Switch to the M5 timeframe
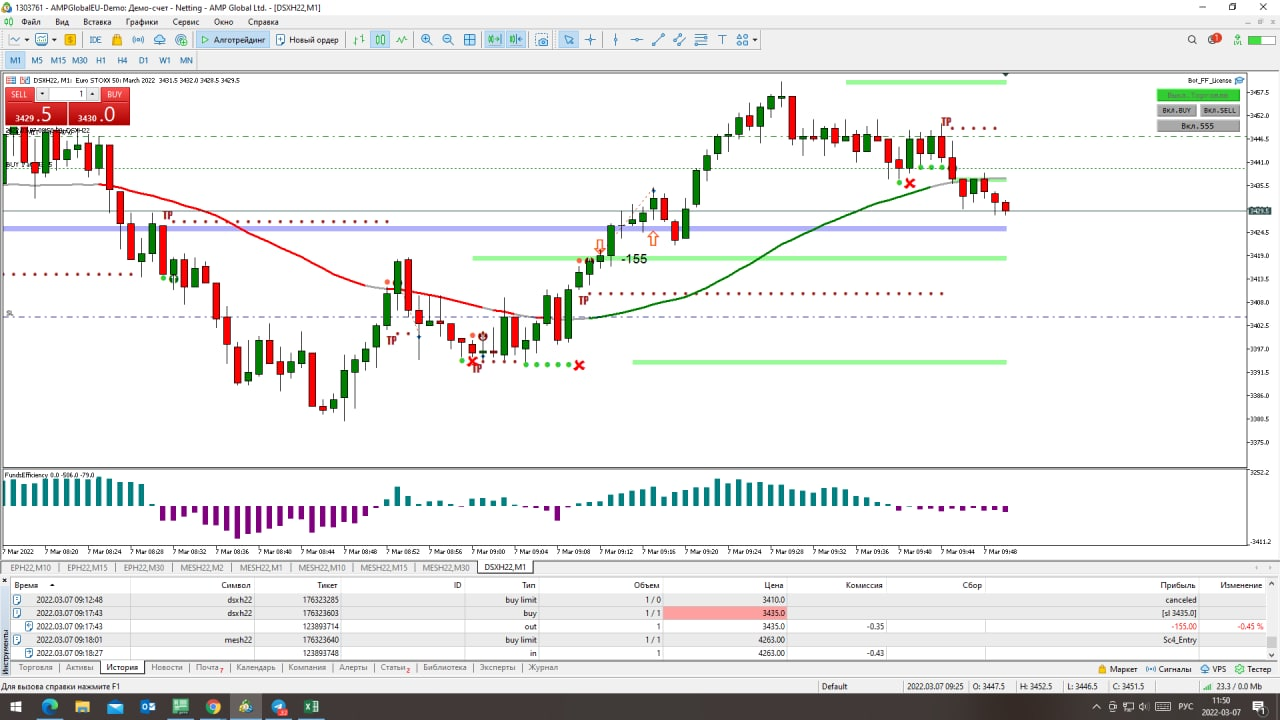The image size is (1280, 720). coord(37,60)
